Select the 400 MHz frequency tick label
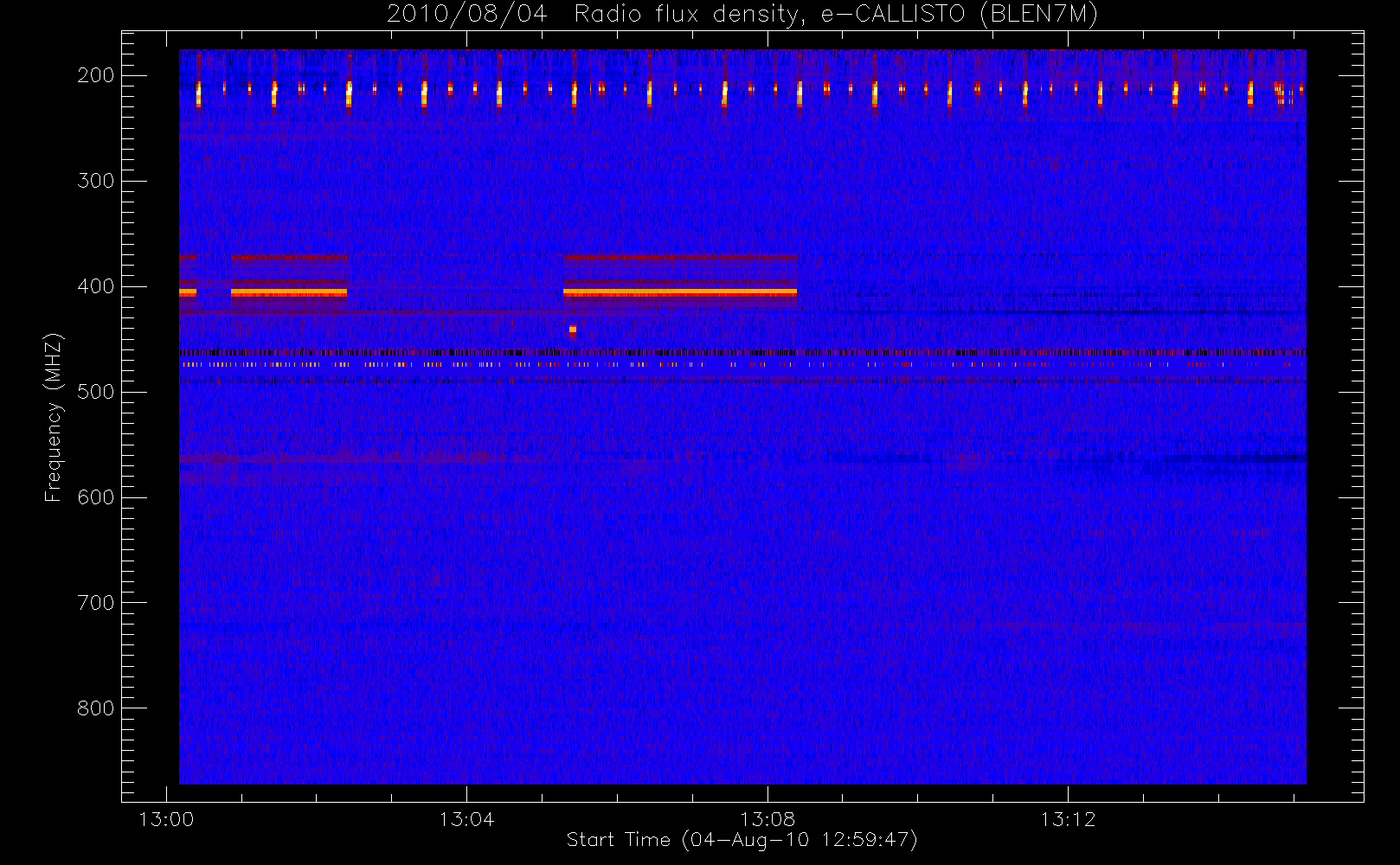Image resolution: width=1400 pixels, height=865 pixels. click(96, 286)
